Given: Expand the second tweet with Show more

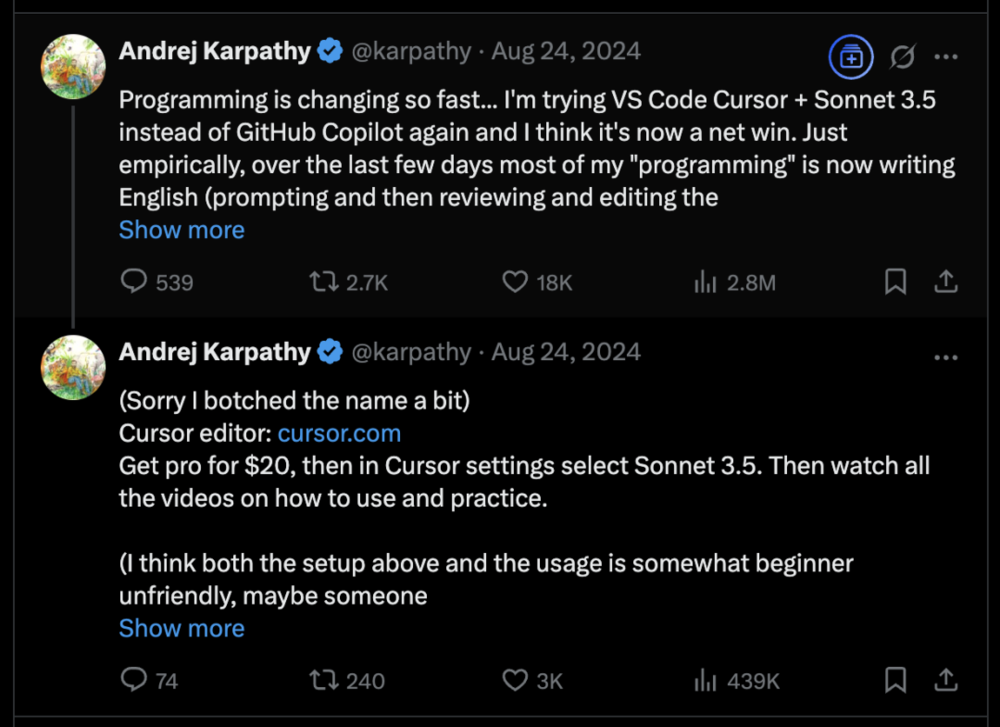Looking at the screenshot, I should pos(181,628).
